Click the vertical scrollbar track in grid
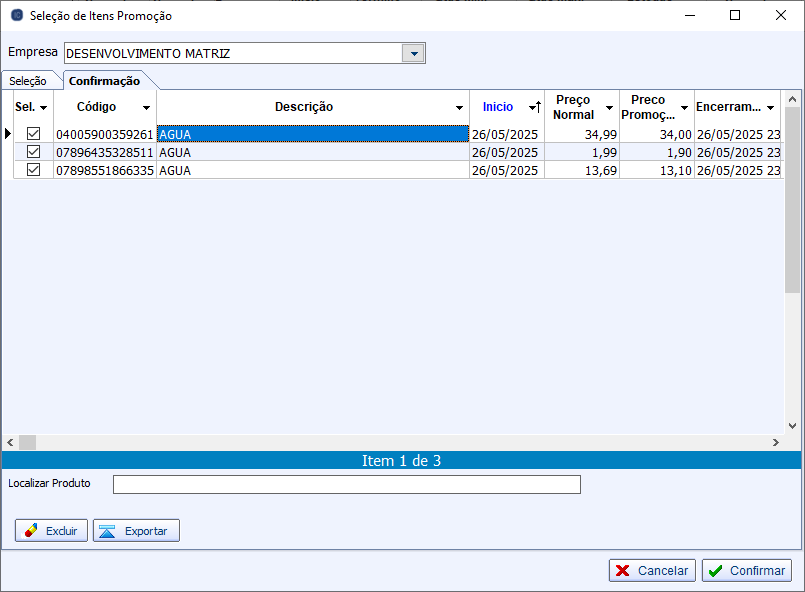This screenshot has height=592, width=805. click(x=792, y=300)
